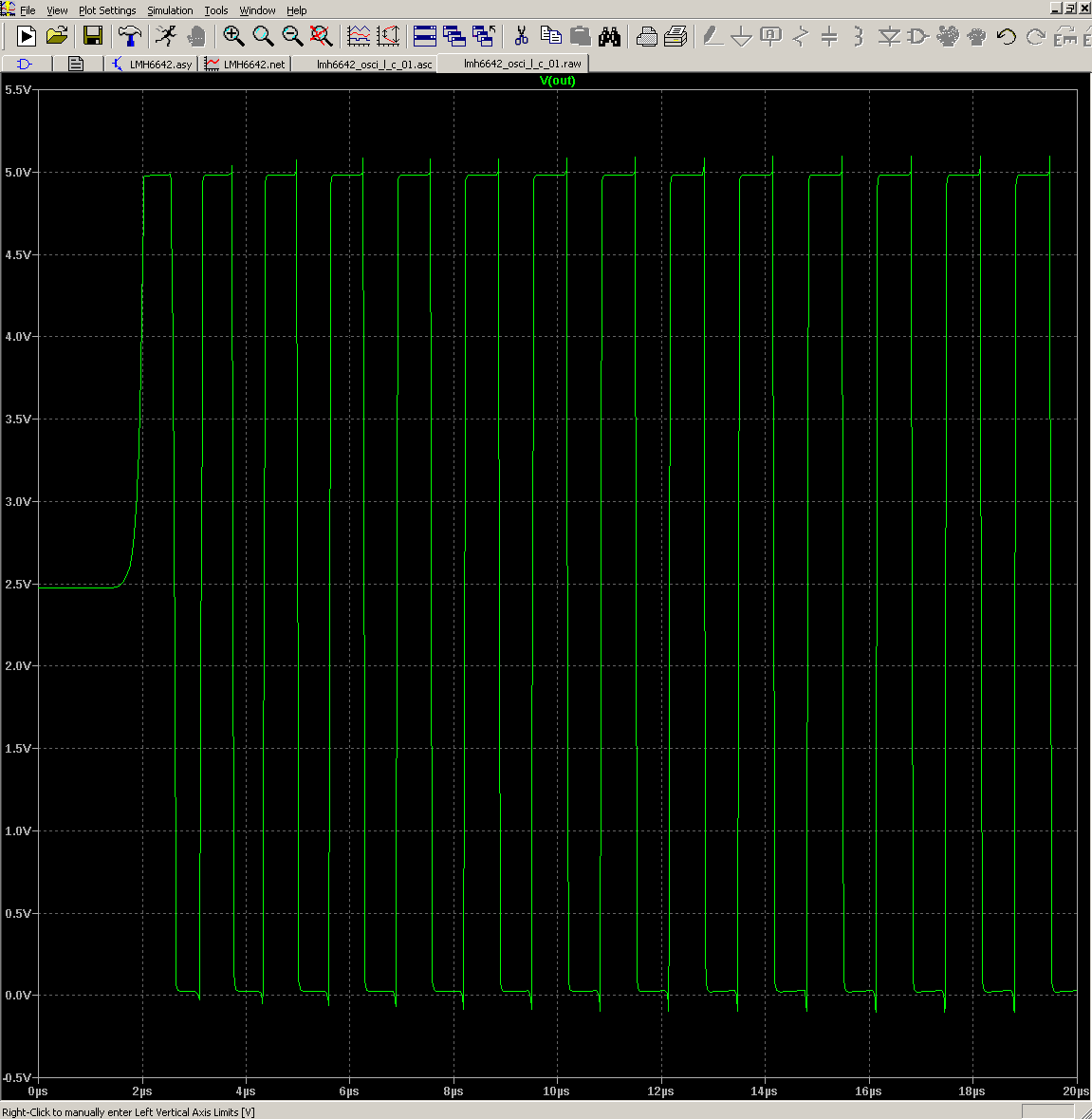The height and width of the screenshot is (1119, 1092).
Task: Open the Tools menu
Action: [216, 10]
